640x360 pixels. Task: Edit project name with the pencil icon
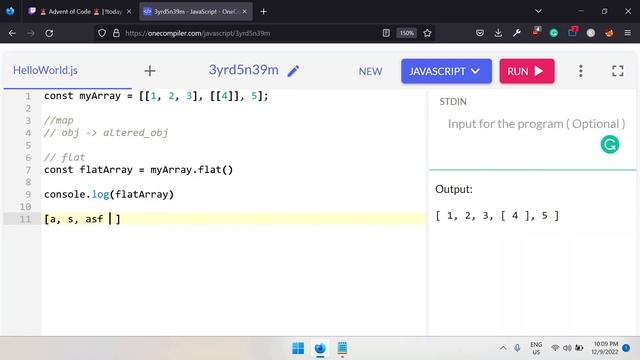(x=293, y=71)
